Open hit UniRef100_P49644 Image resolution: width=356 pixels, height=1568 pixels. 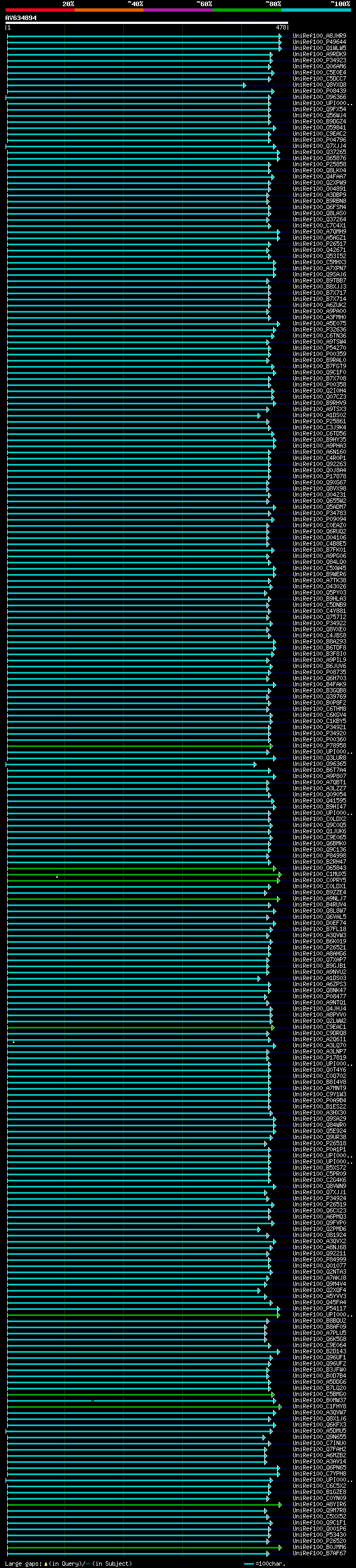coord(319,42)
